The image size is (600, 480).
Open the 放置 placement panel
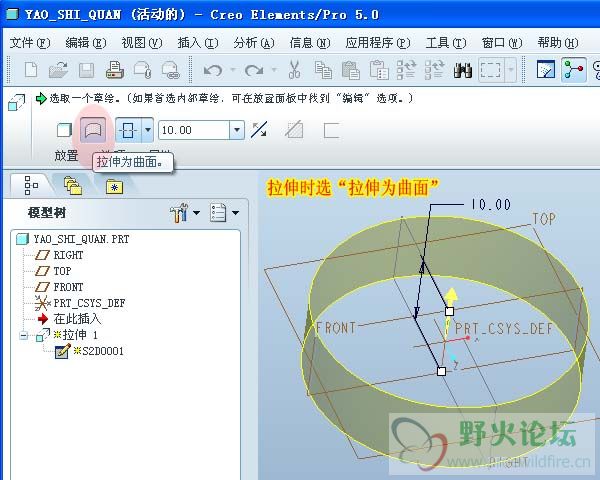pyautogui.click(x=66, y=156)
